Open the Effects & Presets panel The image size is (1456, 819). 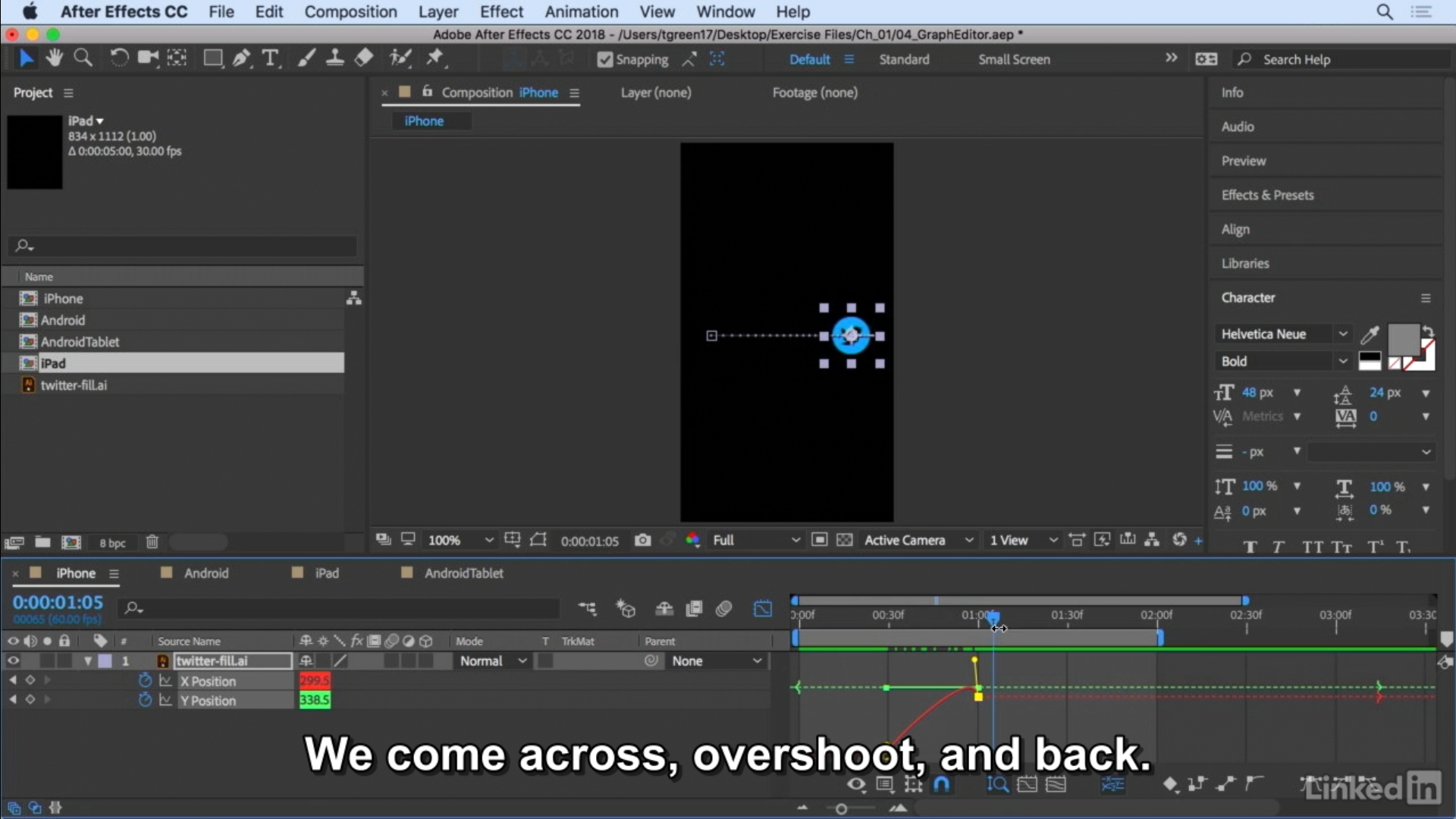[x=1267, y=195]
